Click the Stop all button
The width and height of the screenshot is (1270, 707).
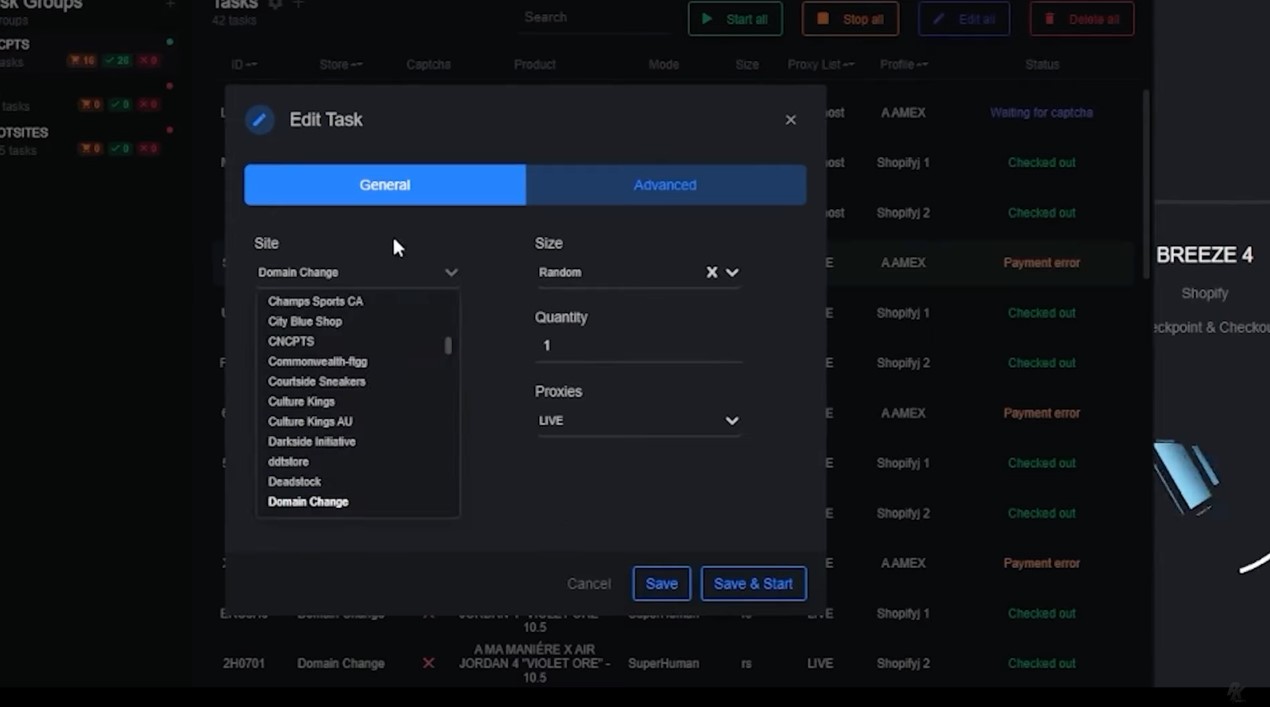click(850, 19)
